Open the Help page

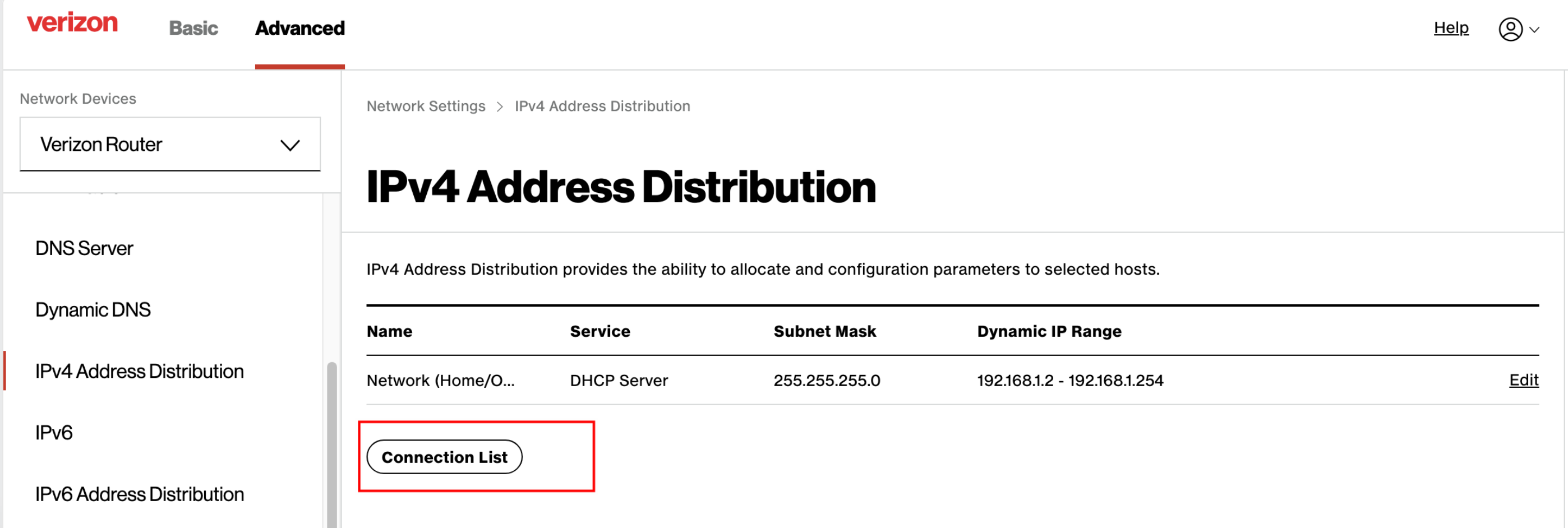tap(1451, 27)
